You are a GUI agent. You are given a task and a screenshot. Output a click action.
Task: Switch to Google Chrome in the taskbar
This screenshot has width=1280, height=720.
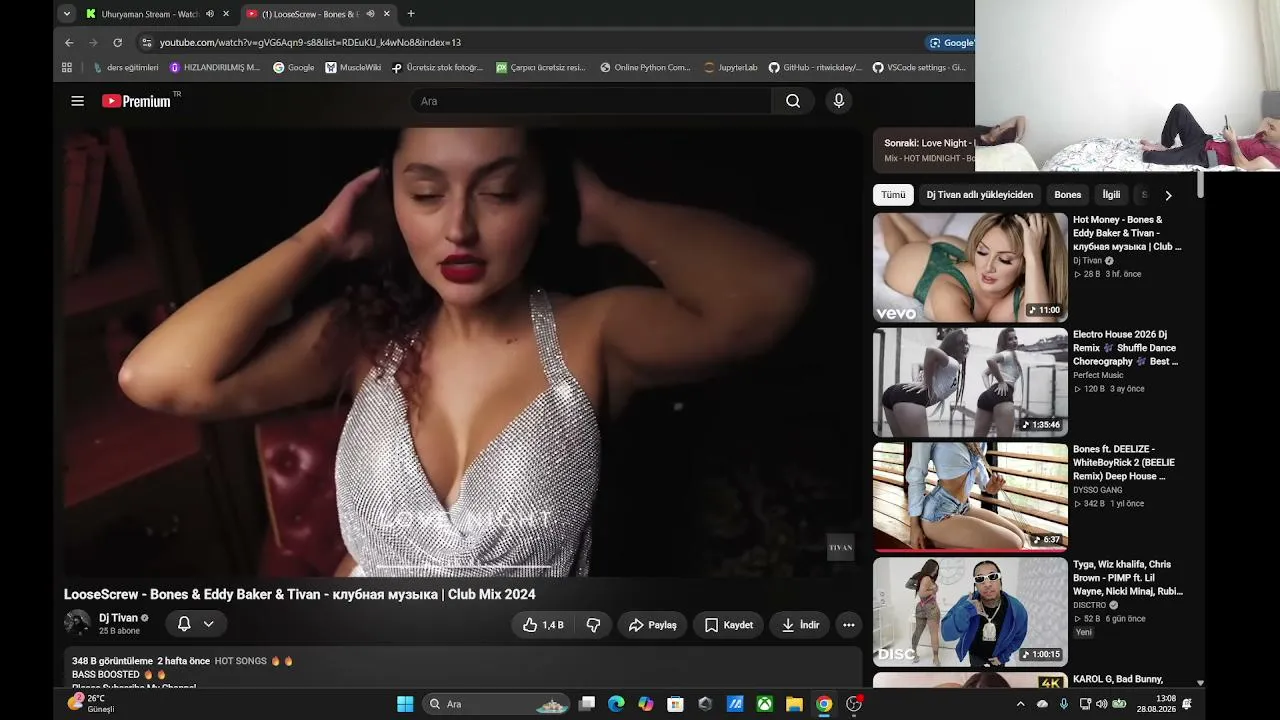click(824, 704)
